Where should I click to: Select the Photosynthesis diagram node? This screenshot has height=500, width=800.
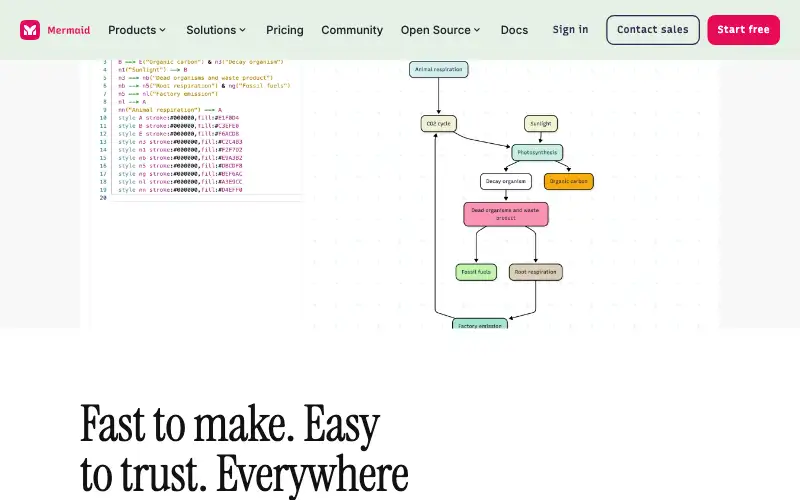[x=537, y=153]
